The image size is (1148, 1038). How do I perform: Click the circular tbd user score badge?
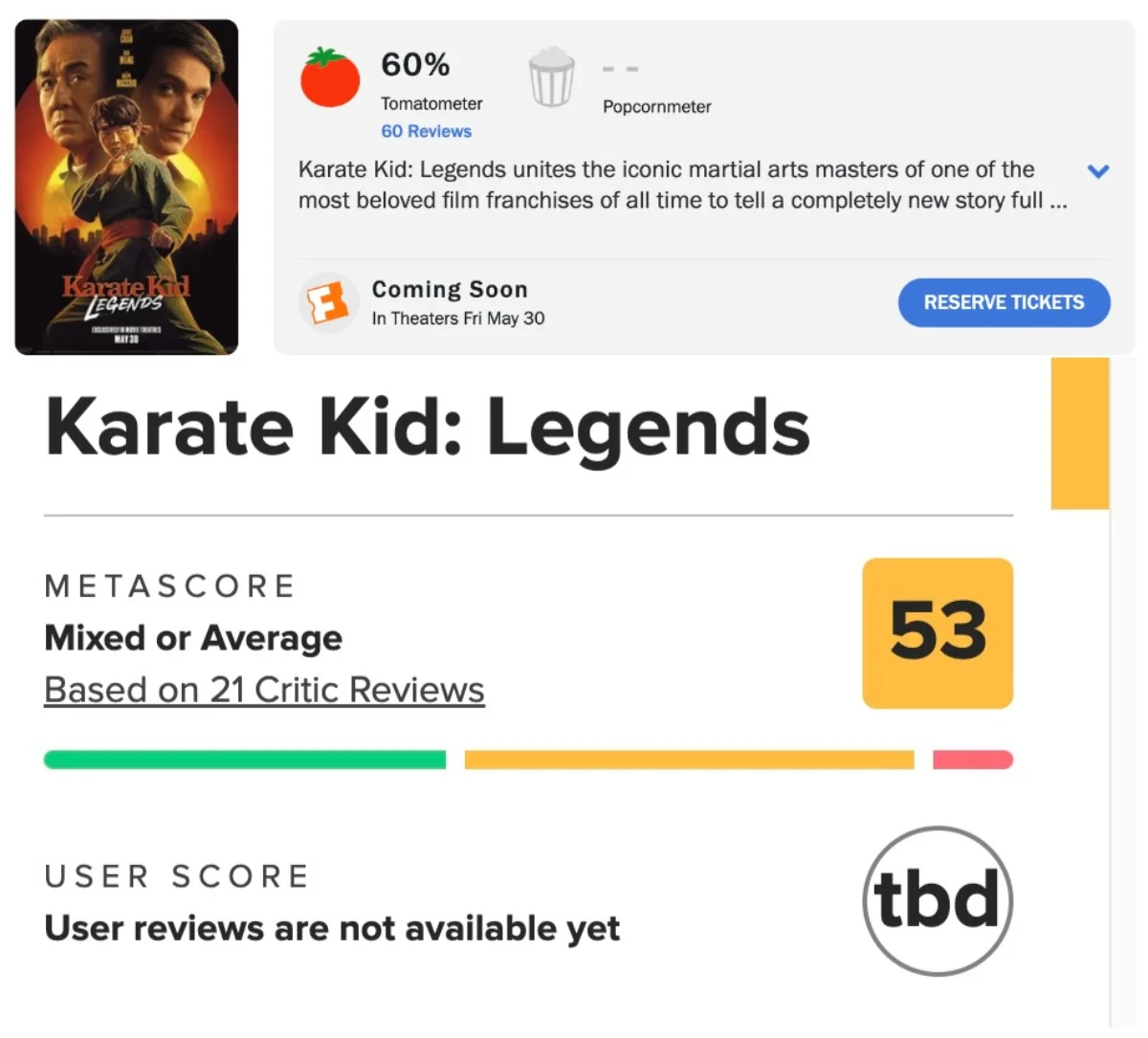click(x=938, y=901)
